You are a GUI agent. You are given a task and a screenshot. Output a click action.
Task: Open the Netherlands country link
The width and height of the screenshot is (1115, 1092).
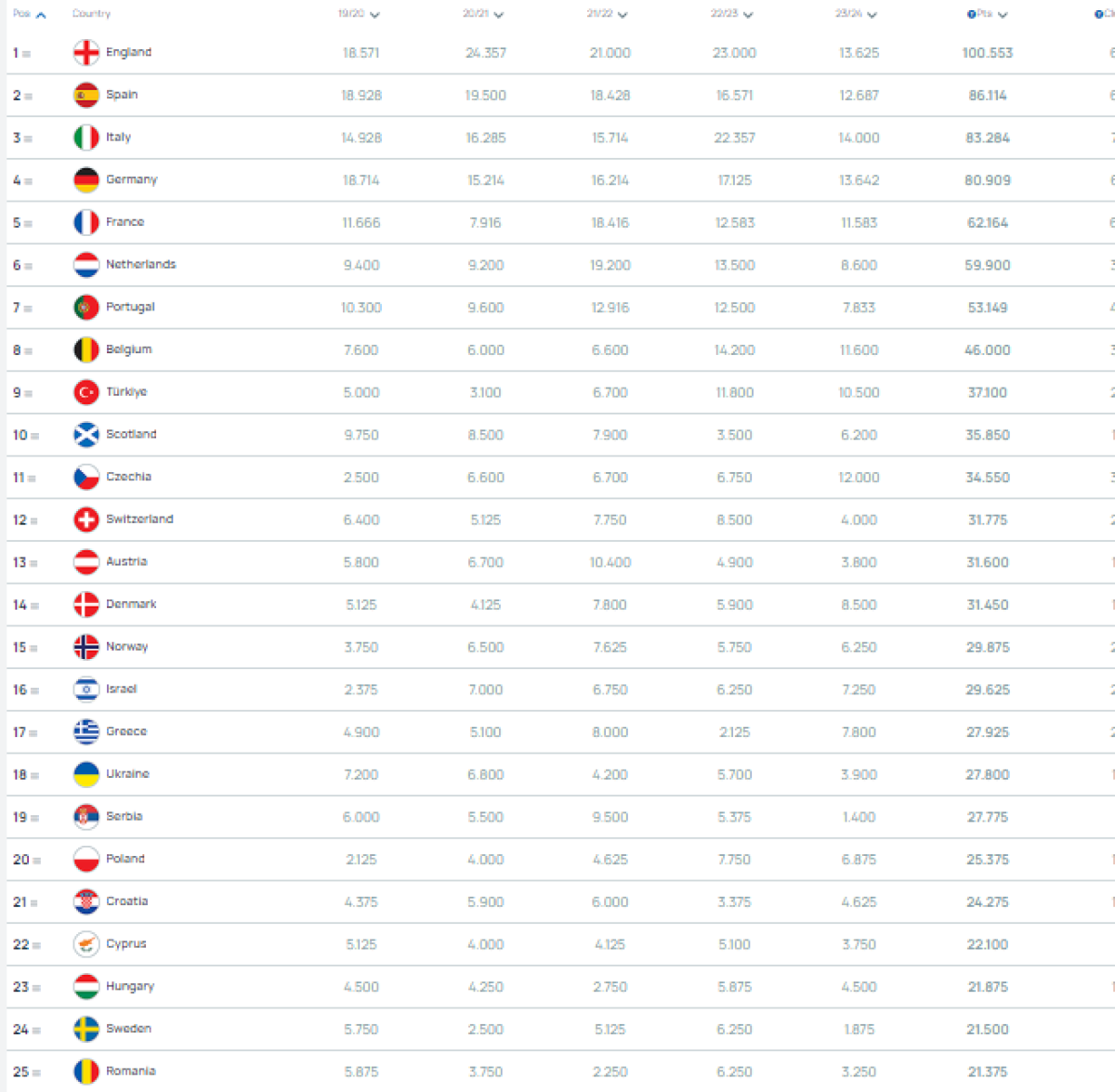click(140, 265)
